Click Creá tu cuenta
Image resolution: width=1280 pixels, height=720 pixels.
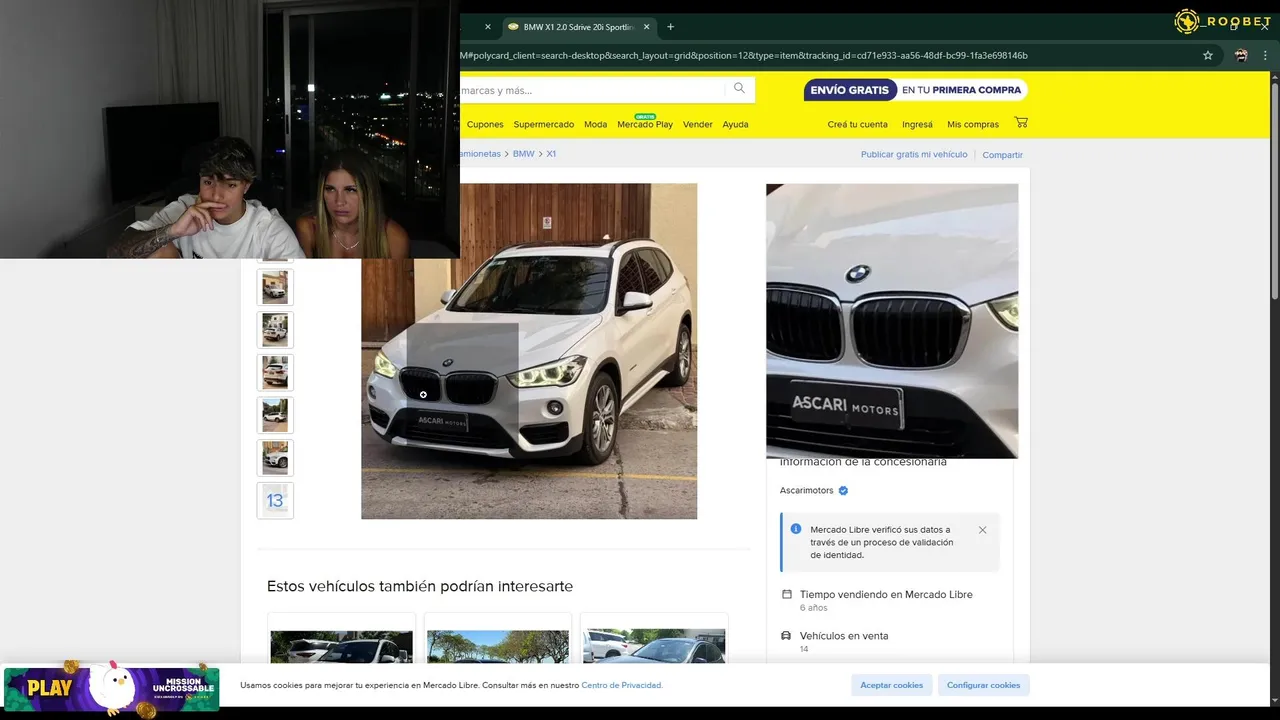coord(857,125)
